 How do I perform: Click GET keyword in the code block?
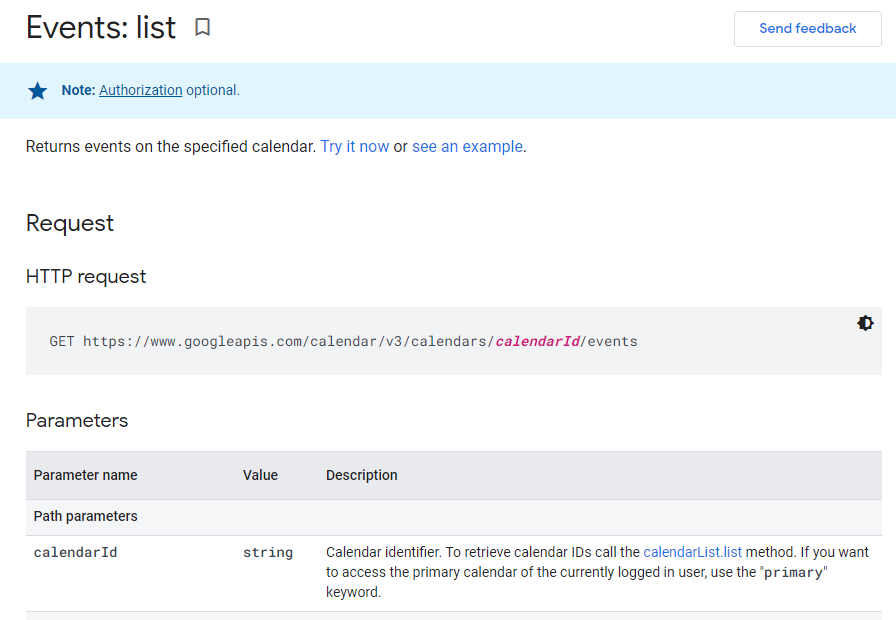click(x=62, y=341)
